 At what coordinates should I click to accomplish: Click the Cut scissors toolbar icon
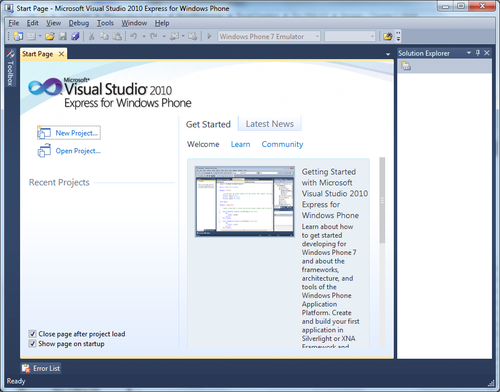91,36
